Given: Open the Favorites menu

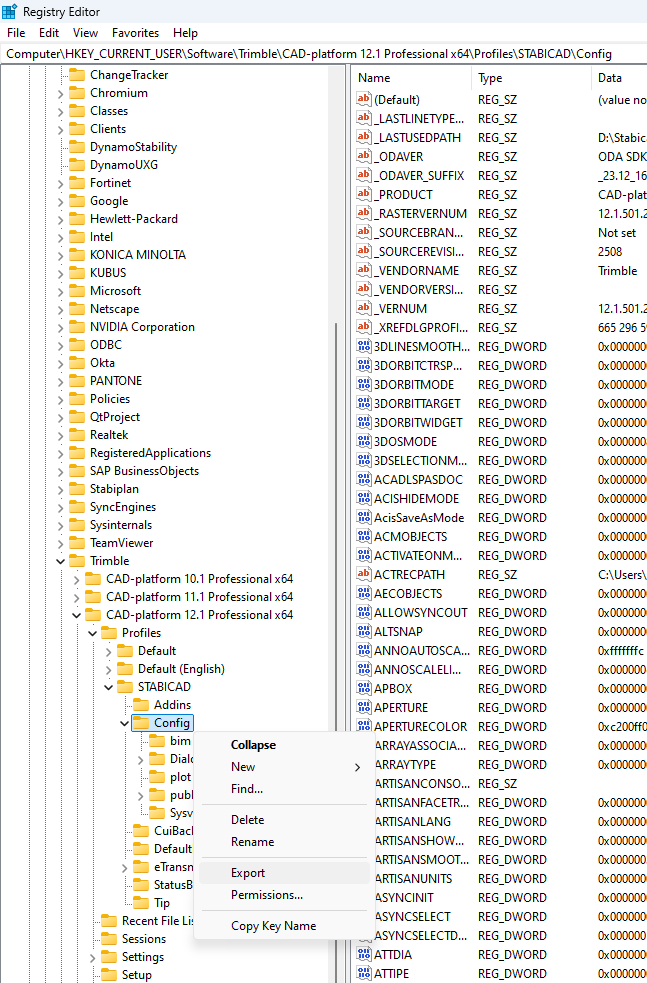Looking at the screenshot, I should [x=135, y=33].
